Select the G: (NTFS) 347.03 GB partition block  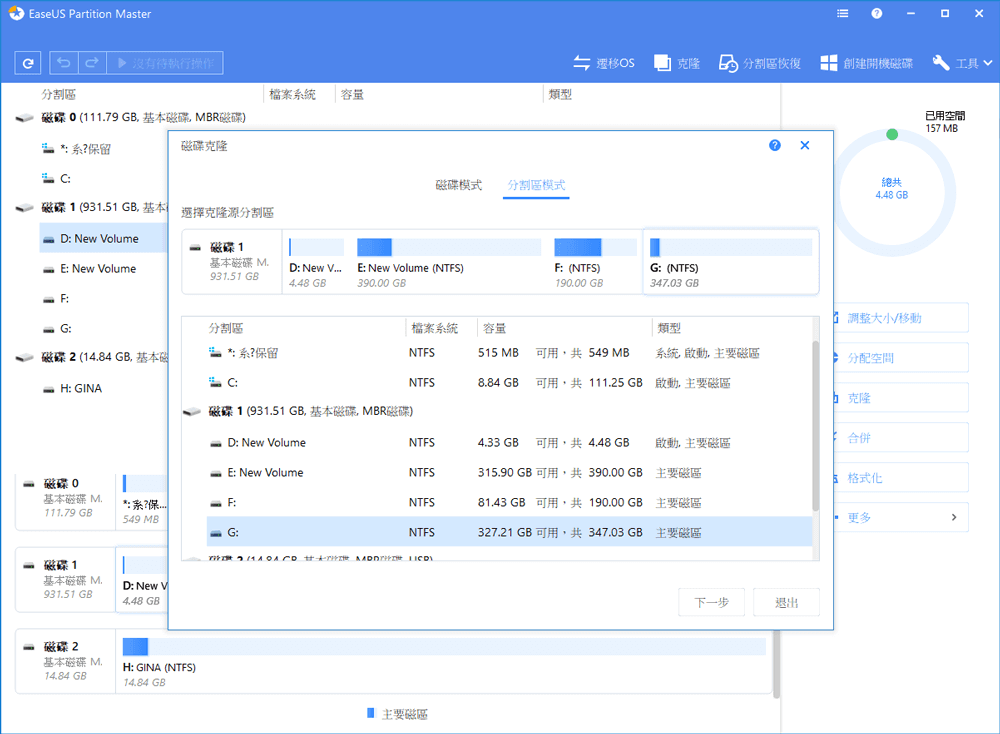731,262
